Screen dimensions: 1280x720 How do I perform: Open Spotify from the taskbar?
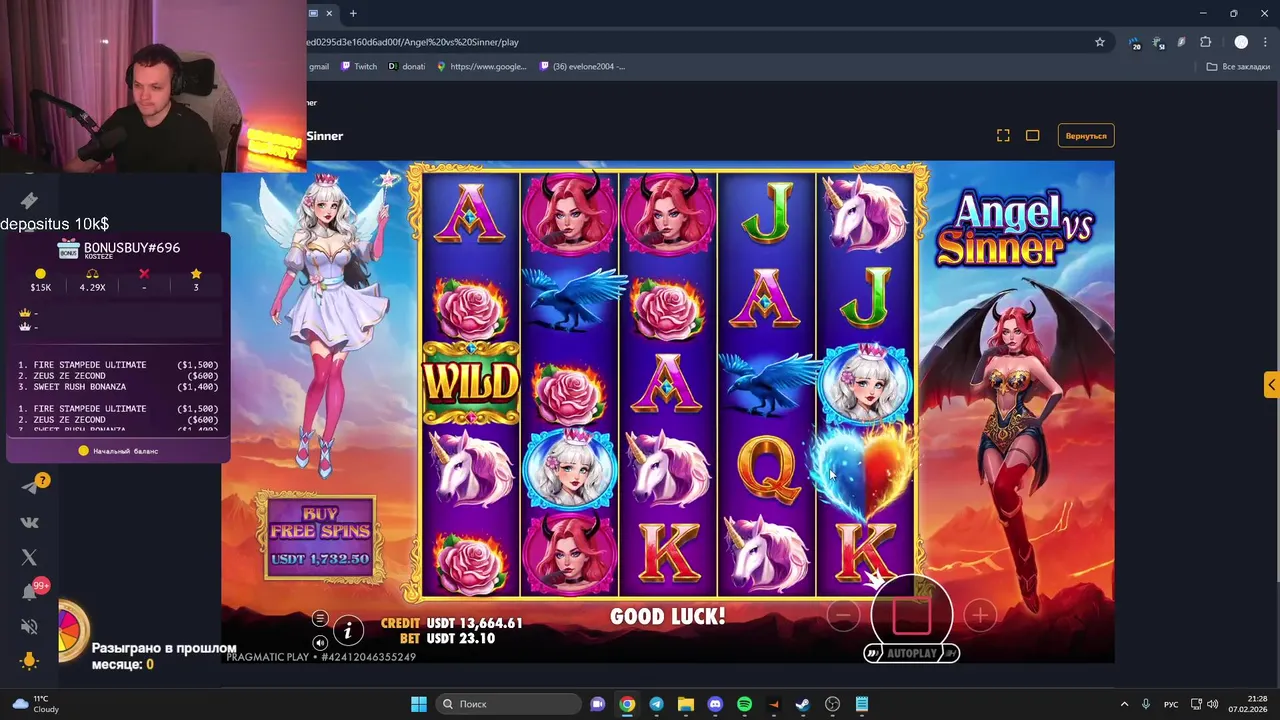[744, 704]
